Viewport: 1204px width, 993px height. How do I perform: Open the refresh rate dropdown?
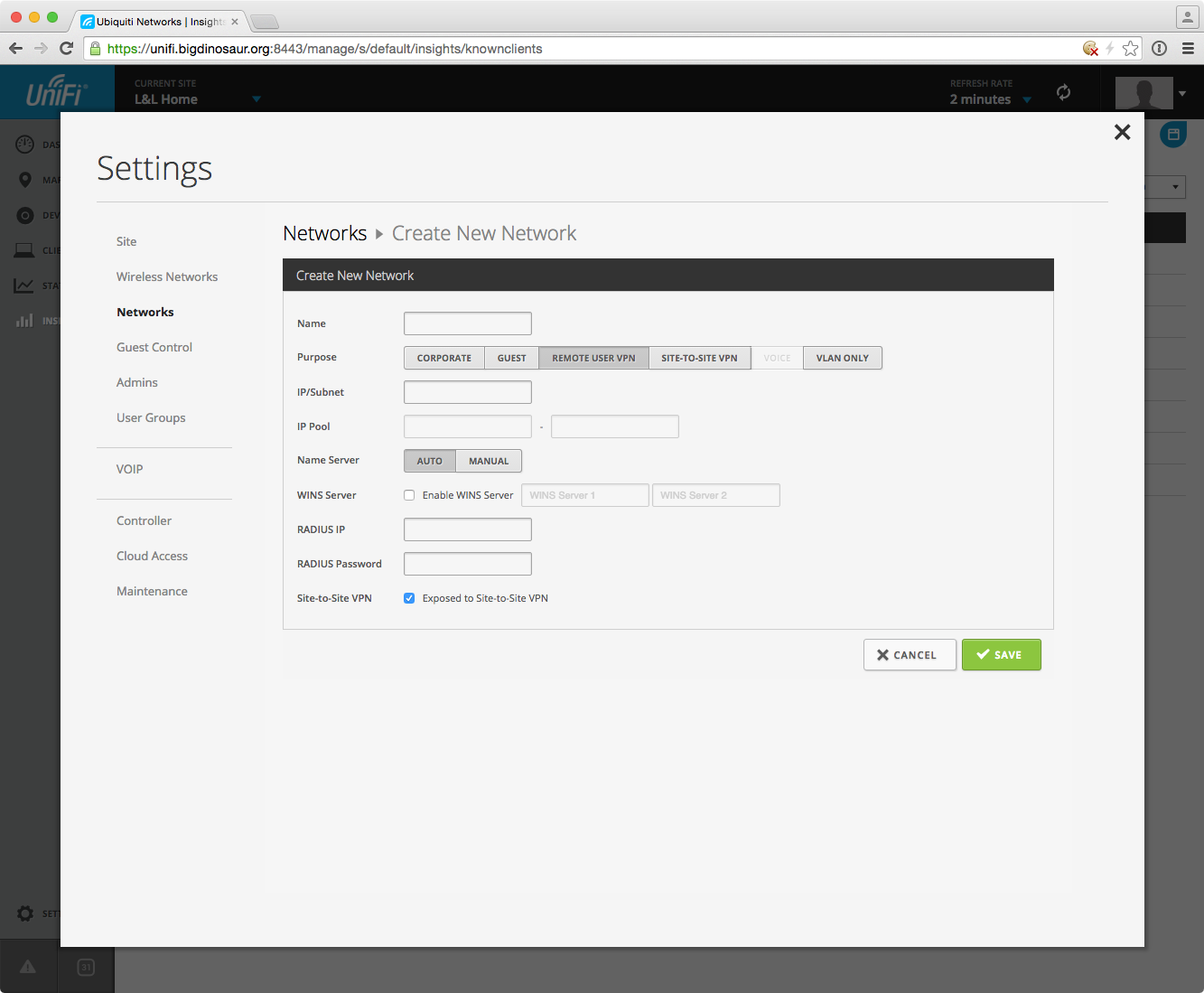(x=1027, y=99)
